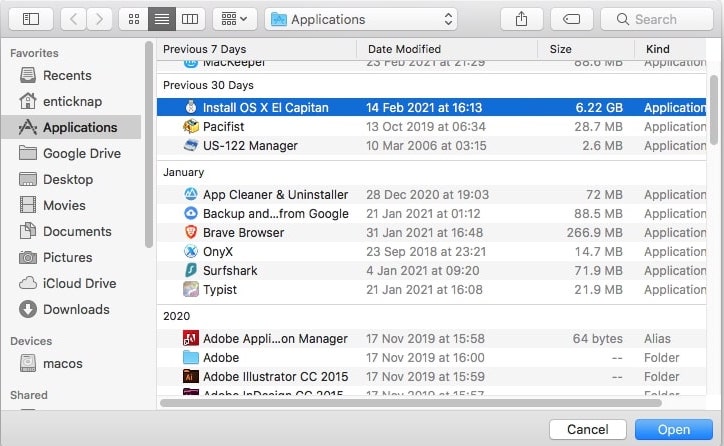Viewport: 724px width, 446px height.
Task: Toggle the sidebar visibility button
Action: 30,19
